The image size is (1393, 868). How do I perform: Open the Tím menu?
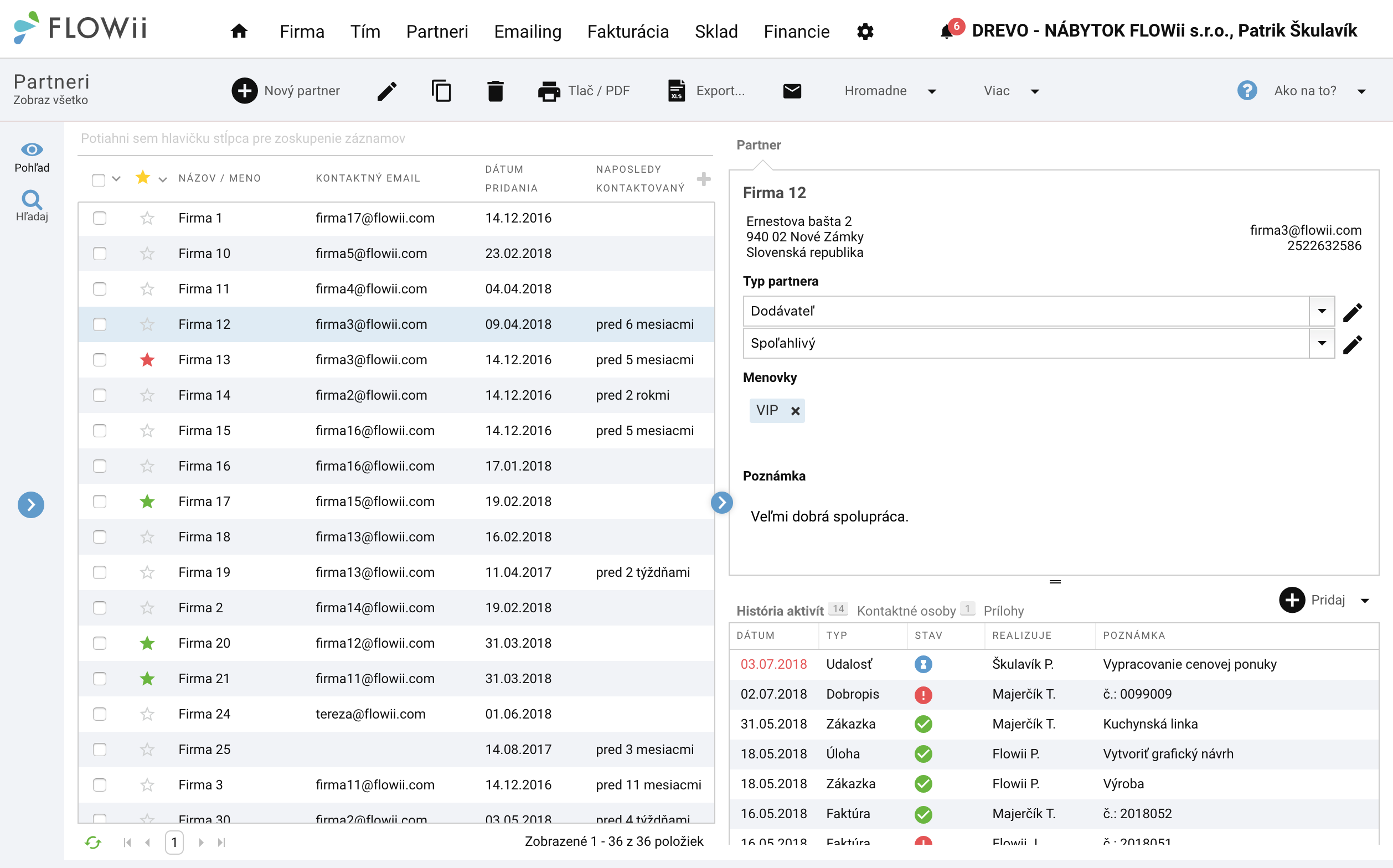[x=365, y=32]
